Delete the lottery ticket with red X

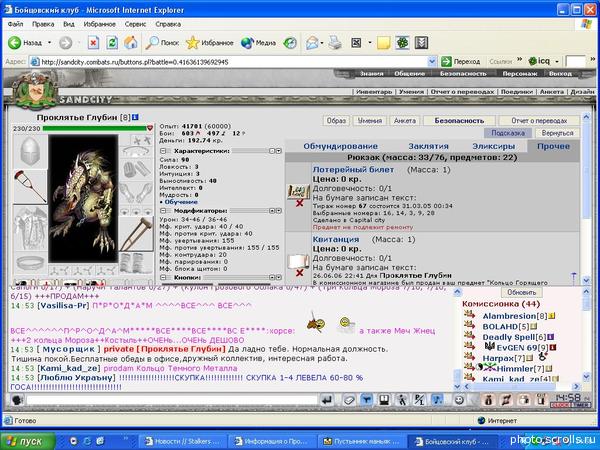[x=299, y=203]
